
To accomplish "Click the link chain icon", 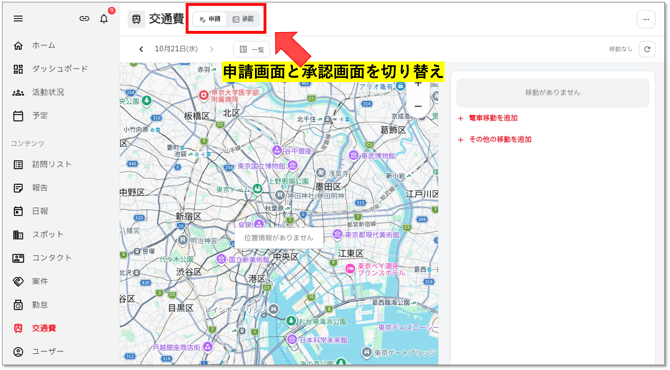I will tap(84, 19).
